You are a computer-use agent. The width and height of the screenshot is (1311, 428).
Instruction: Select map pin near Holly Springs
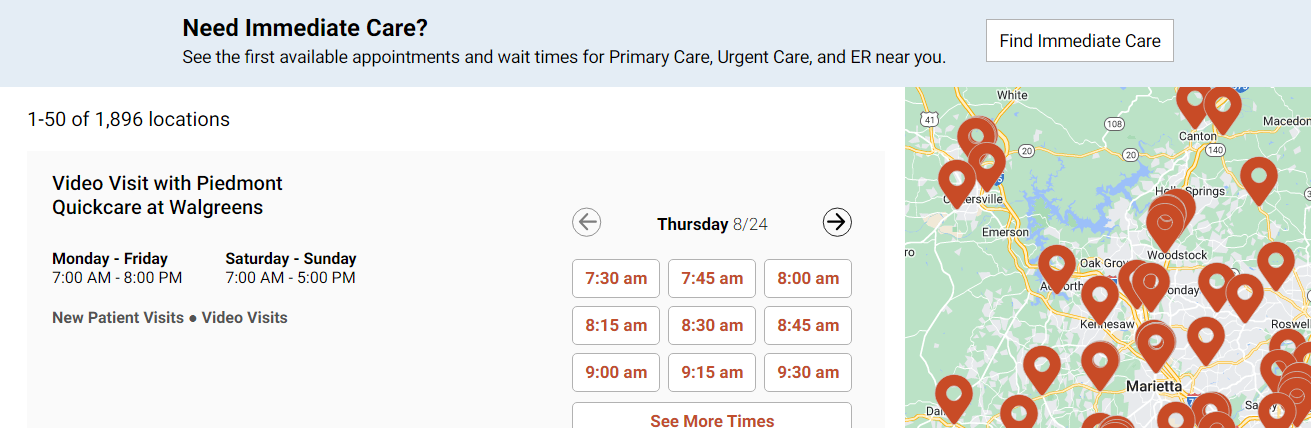[1259, 180]
